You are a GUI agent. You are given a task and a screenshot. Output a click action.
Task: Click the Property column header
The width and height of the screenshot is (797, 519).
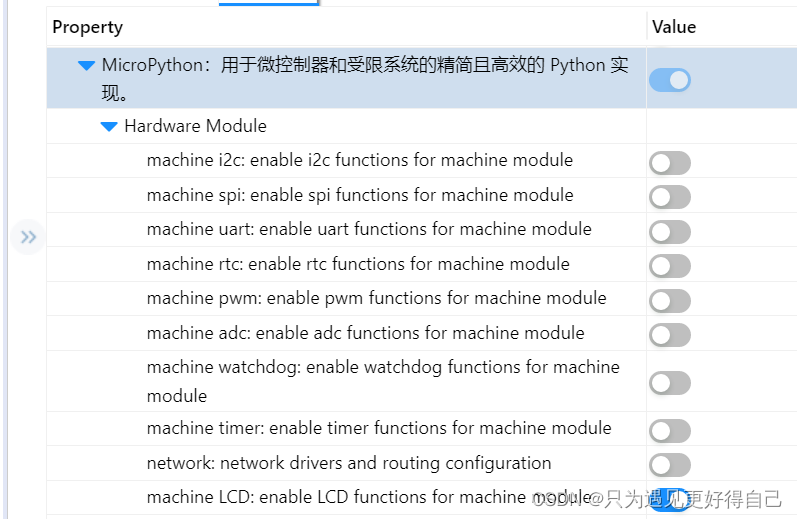point(87,27)
